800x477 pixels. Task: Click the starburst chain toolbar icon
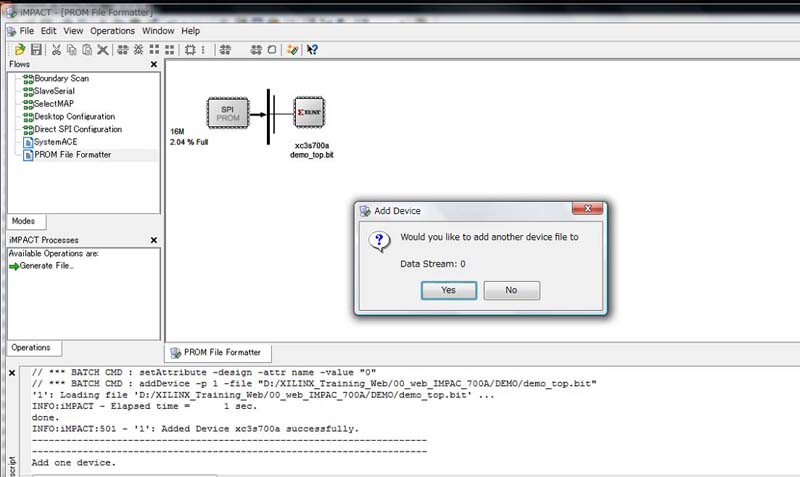point(138,49)
